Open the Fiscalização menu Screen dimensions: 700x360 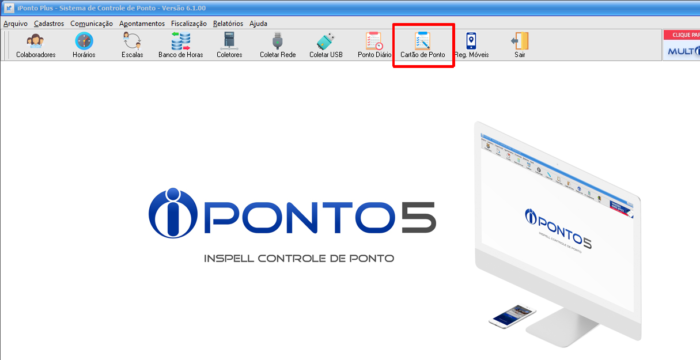[x=189, y=24]
